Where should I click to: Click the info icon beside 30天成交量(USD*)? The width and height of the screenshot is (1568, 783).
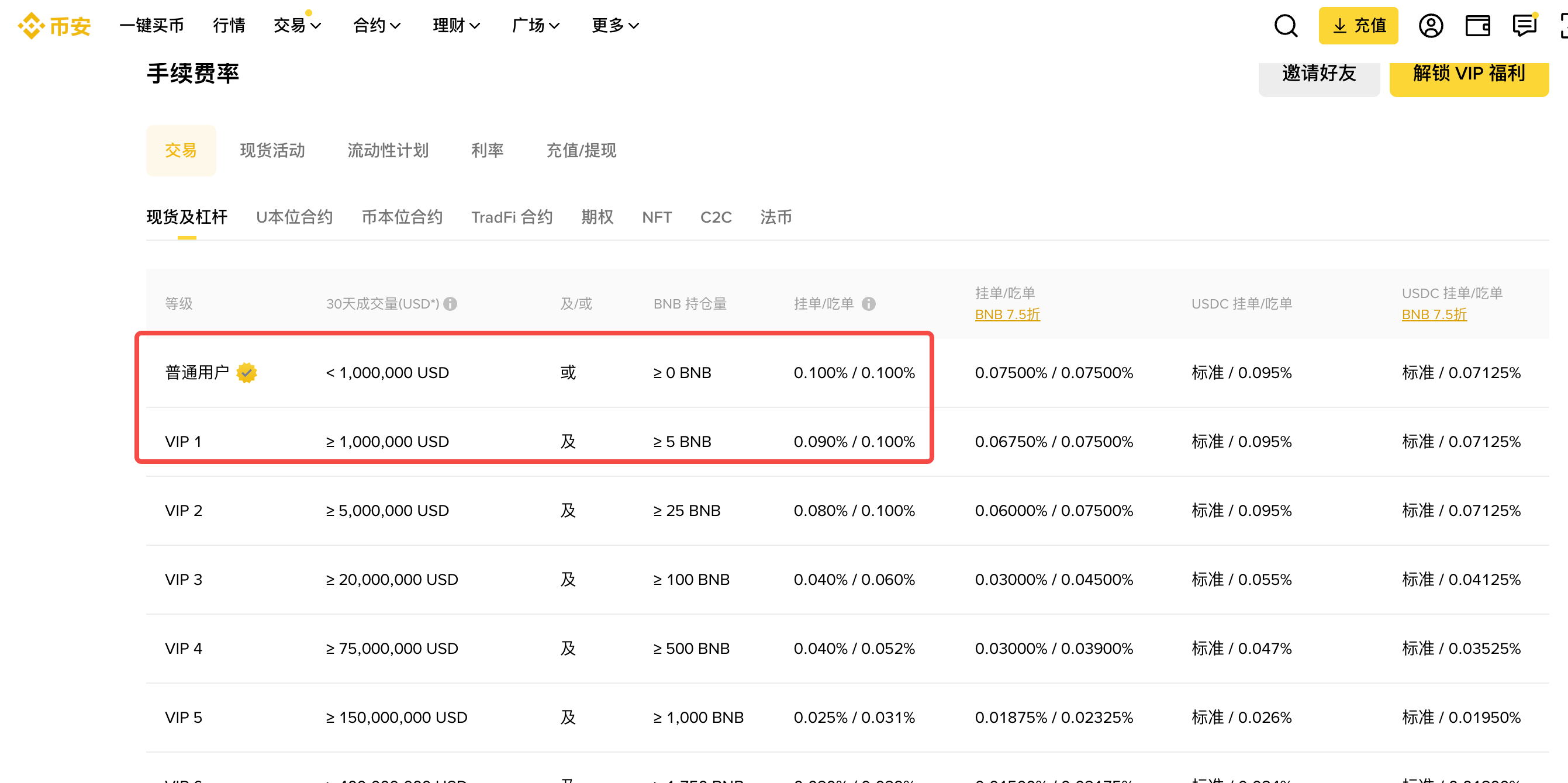click(x=450, y=304)
